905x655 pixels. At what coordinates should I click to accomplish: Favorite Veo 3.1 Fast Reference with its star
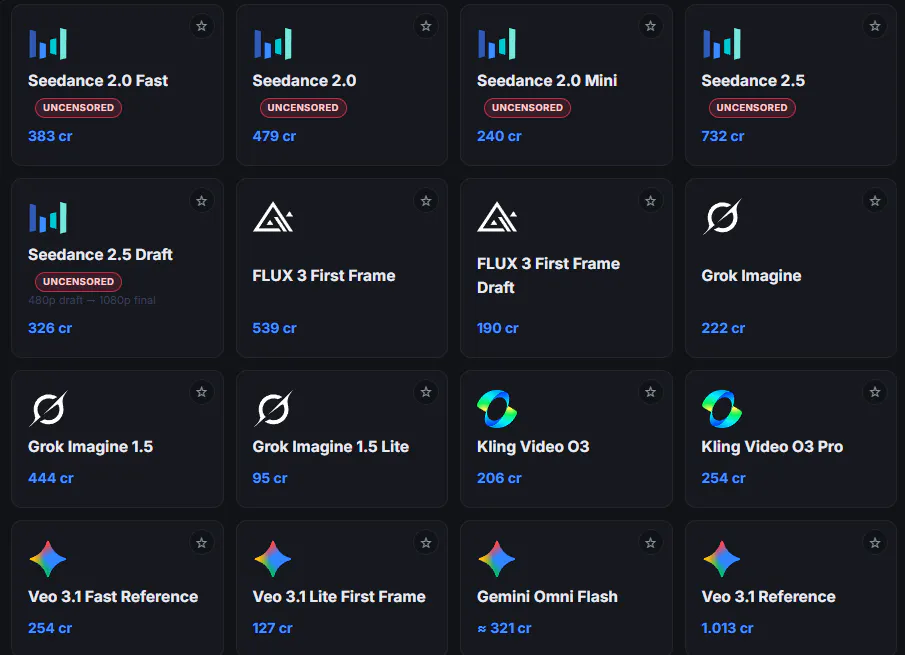[x=201, y=543]
